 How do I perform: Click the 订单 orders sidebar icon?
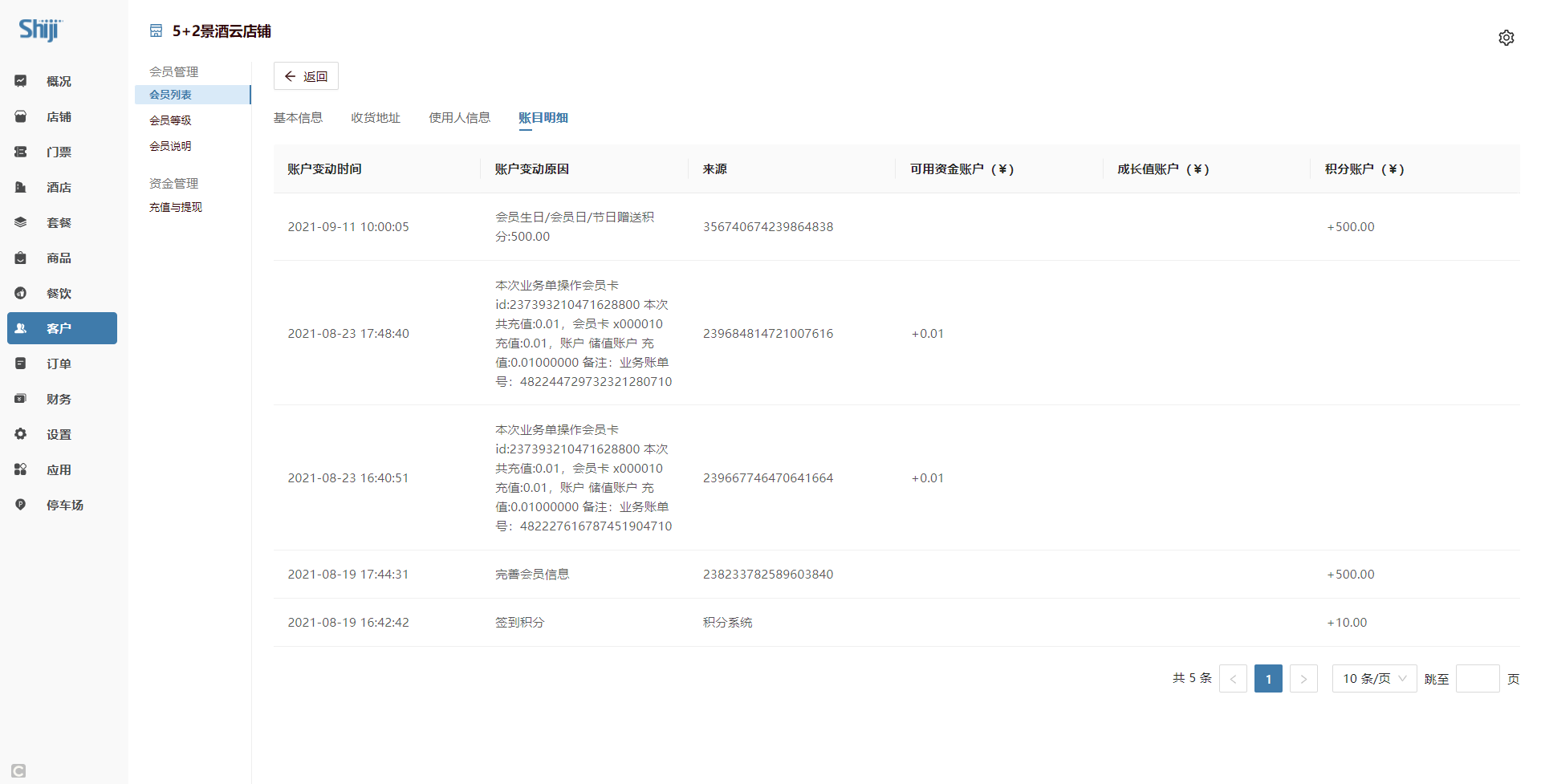pos(21,364)
